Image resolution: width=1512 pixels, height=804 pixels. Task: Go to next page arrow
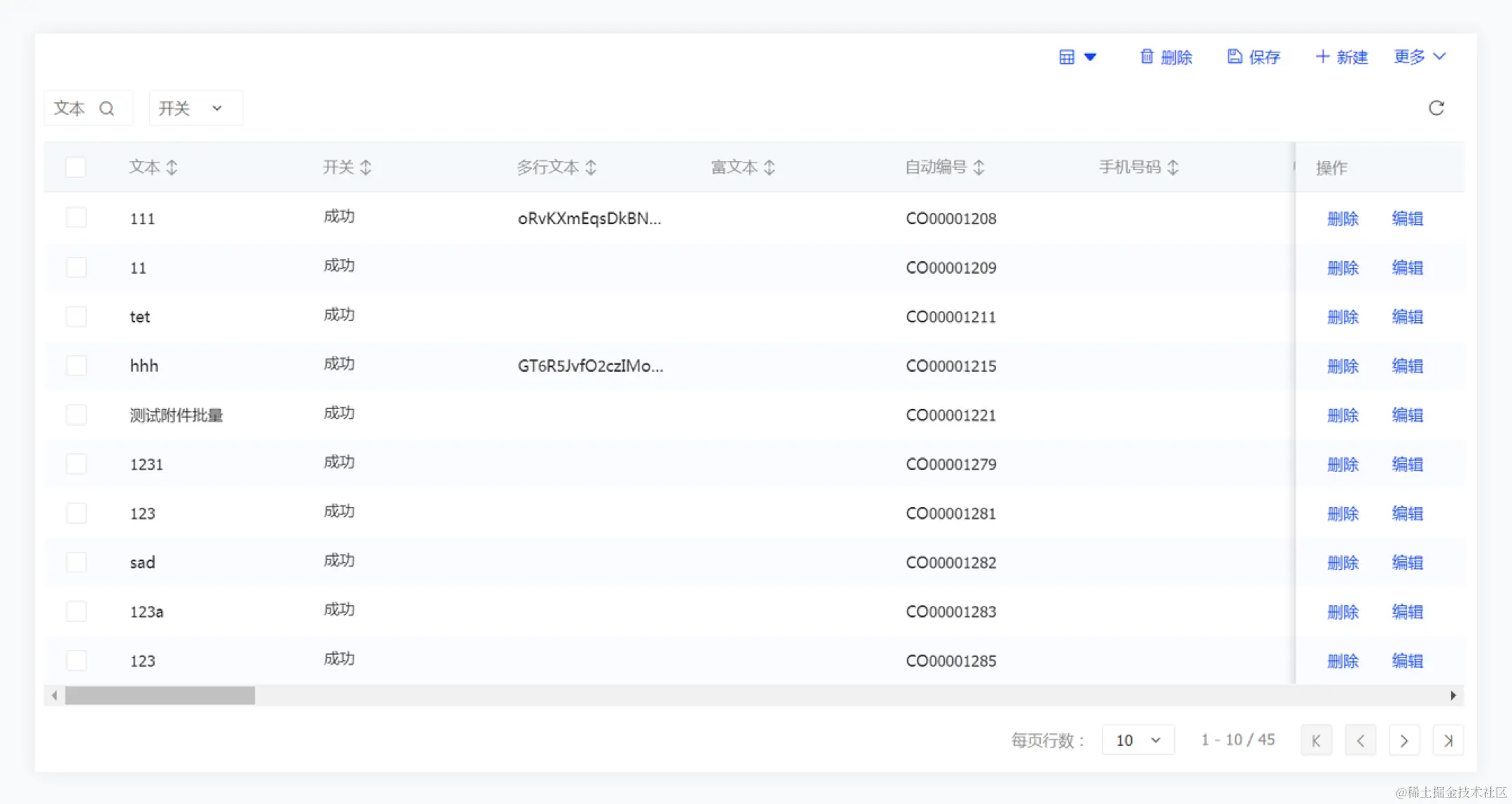tap(1403, 740)
